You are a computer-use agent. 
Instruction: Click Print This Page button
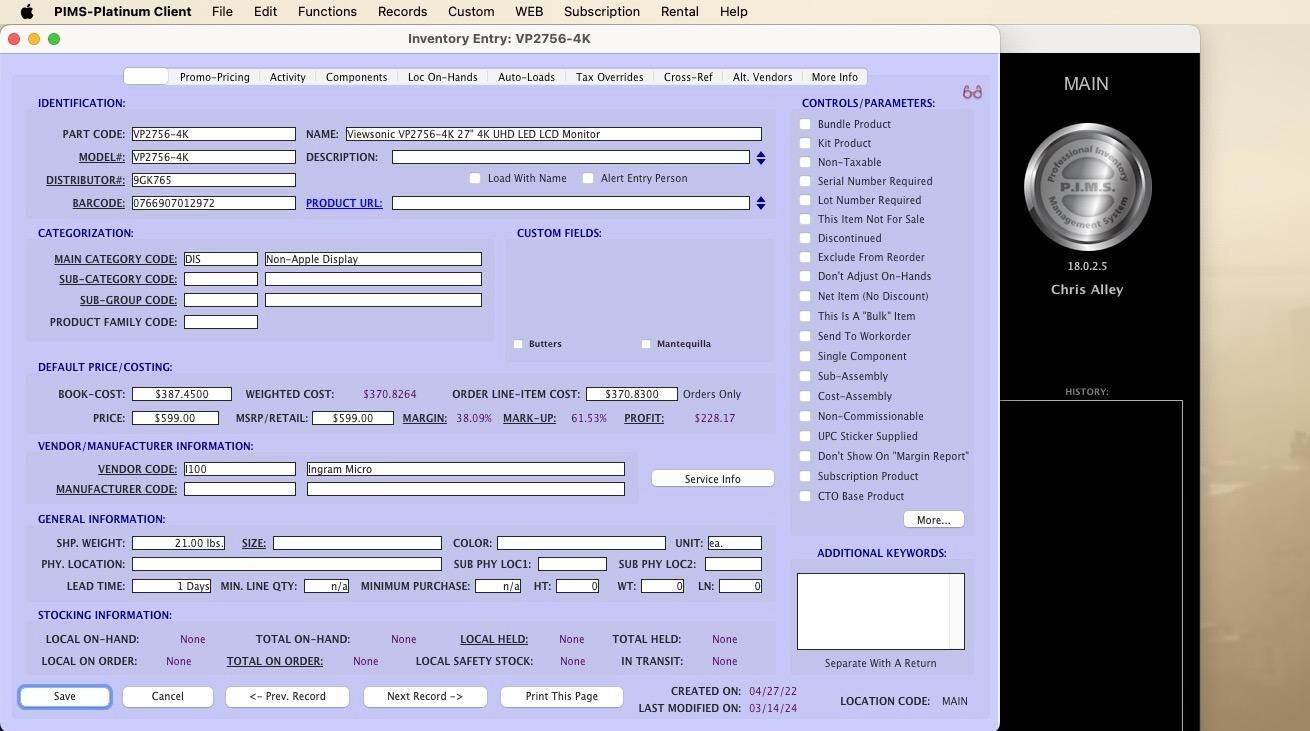pyautogui.click(x=562, y=696)
